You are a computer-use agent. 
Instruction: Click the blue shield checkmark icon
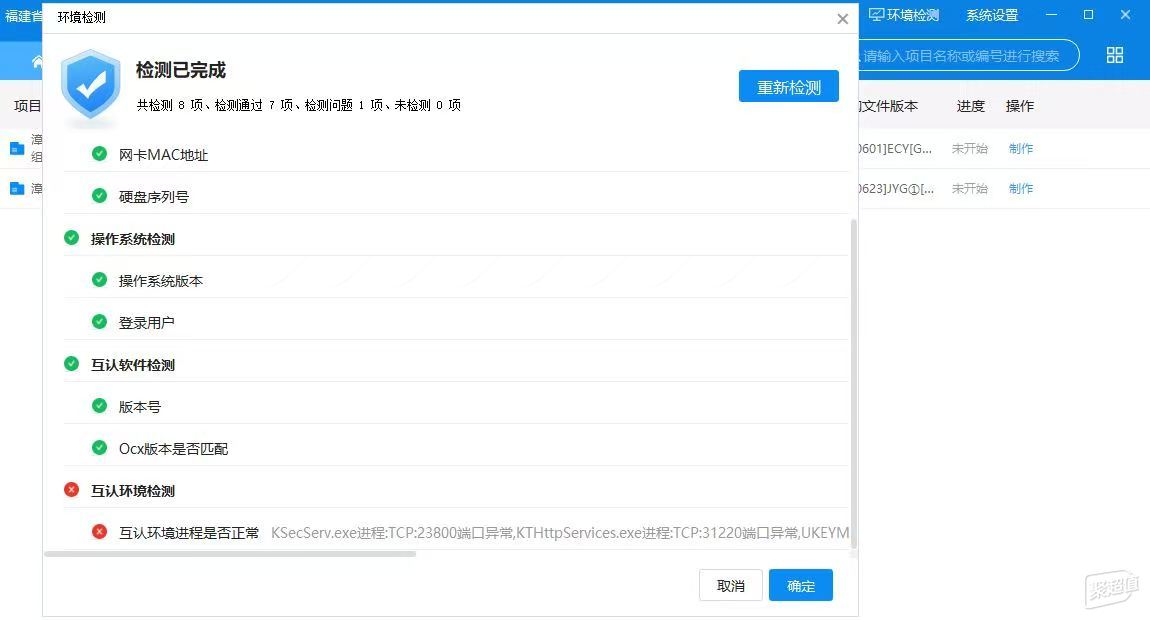(91, 85)
